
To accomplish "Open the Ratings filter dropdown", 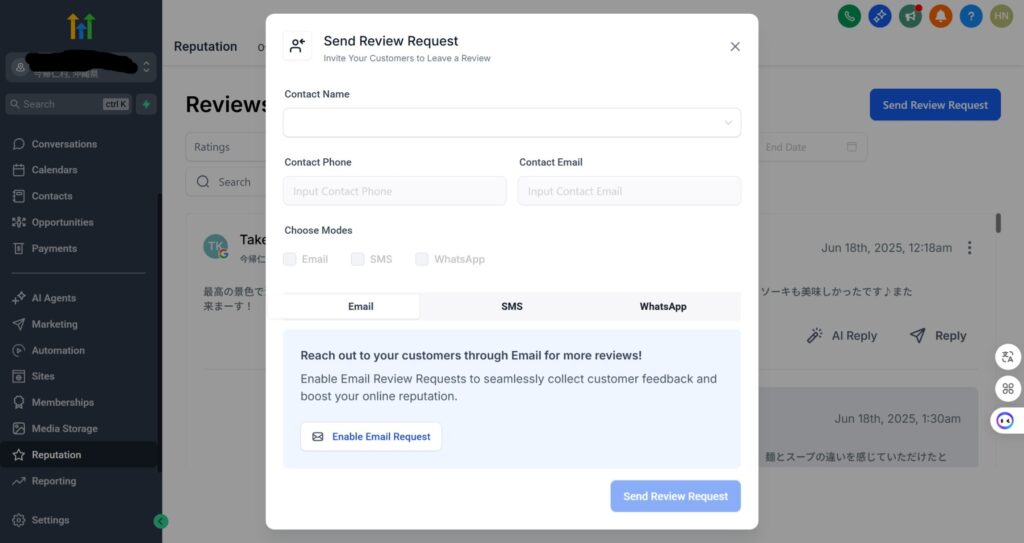I will [225, 147].
